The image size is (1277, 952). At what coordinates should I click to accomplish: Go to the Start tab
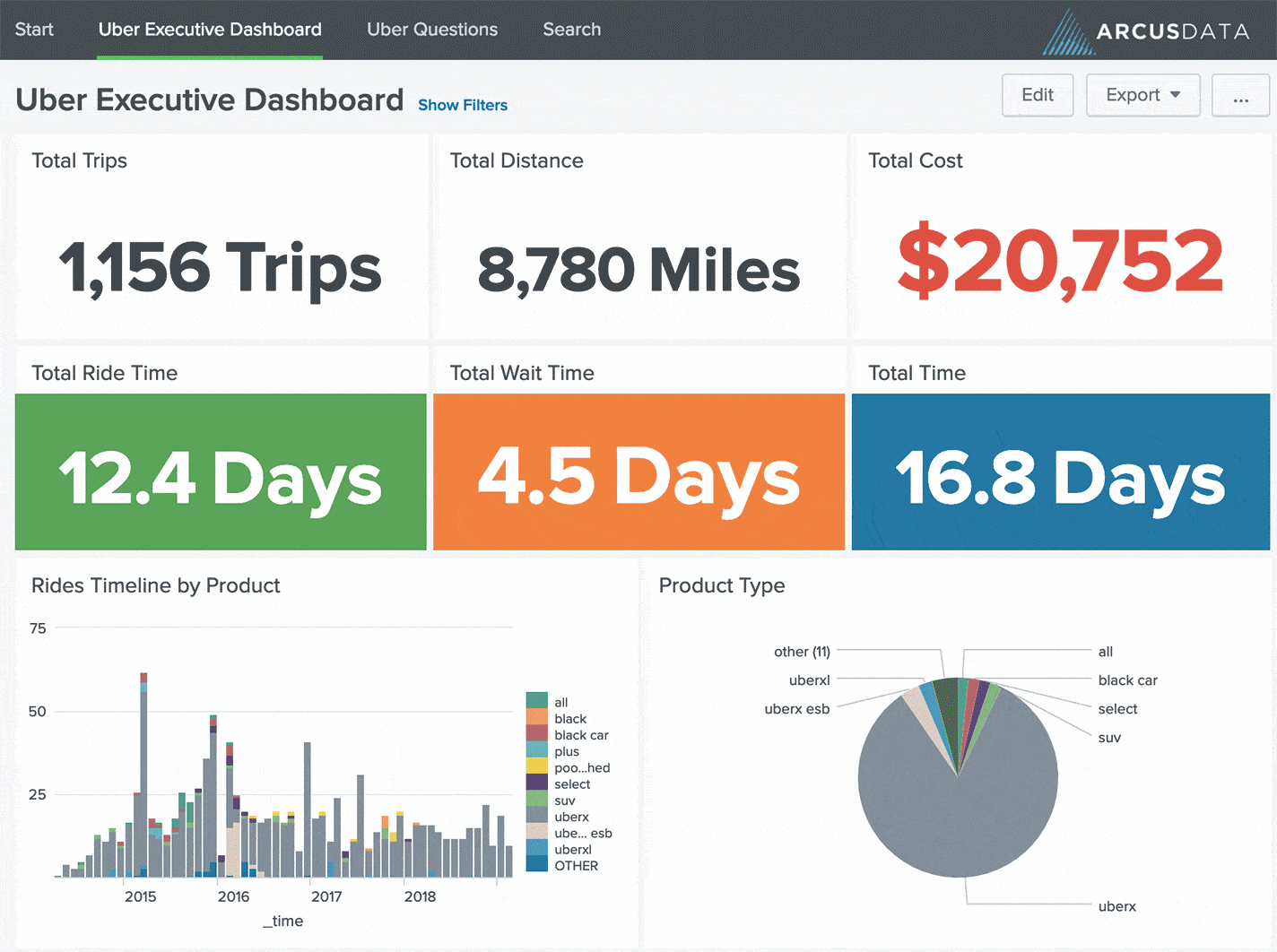pyautogui.click(x=34, y=30)
